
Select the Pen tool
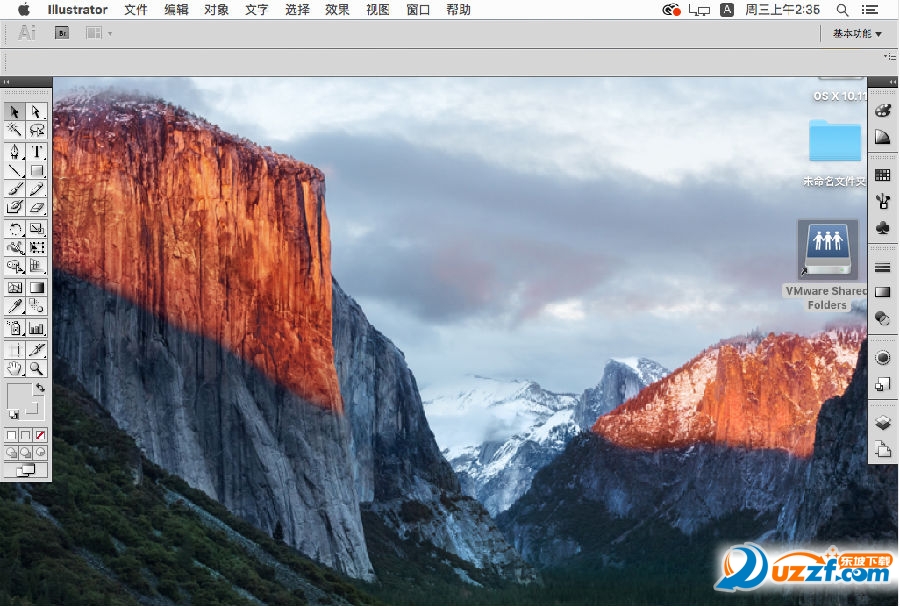15,152
